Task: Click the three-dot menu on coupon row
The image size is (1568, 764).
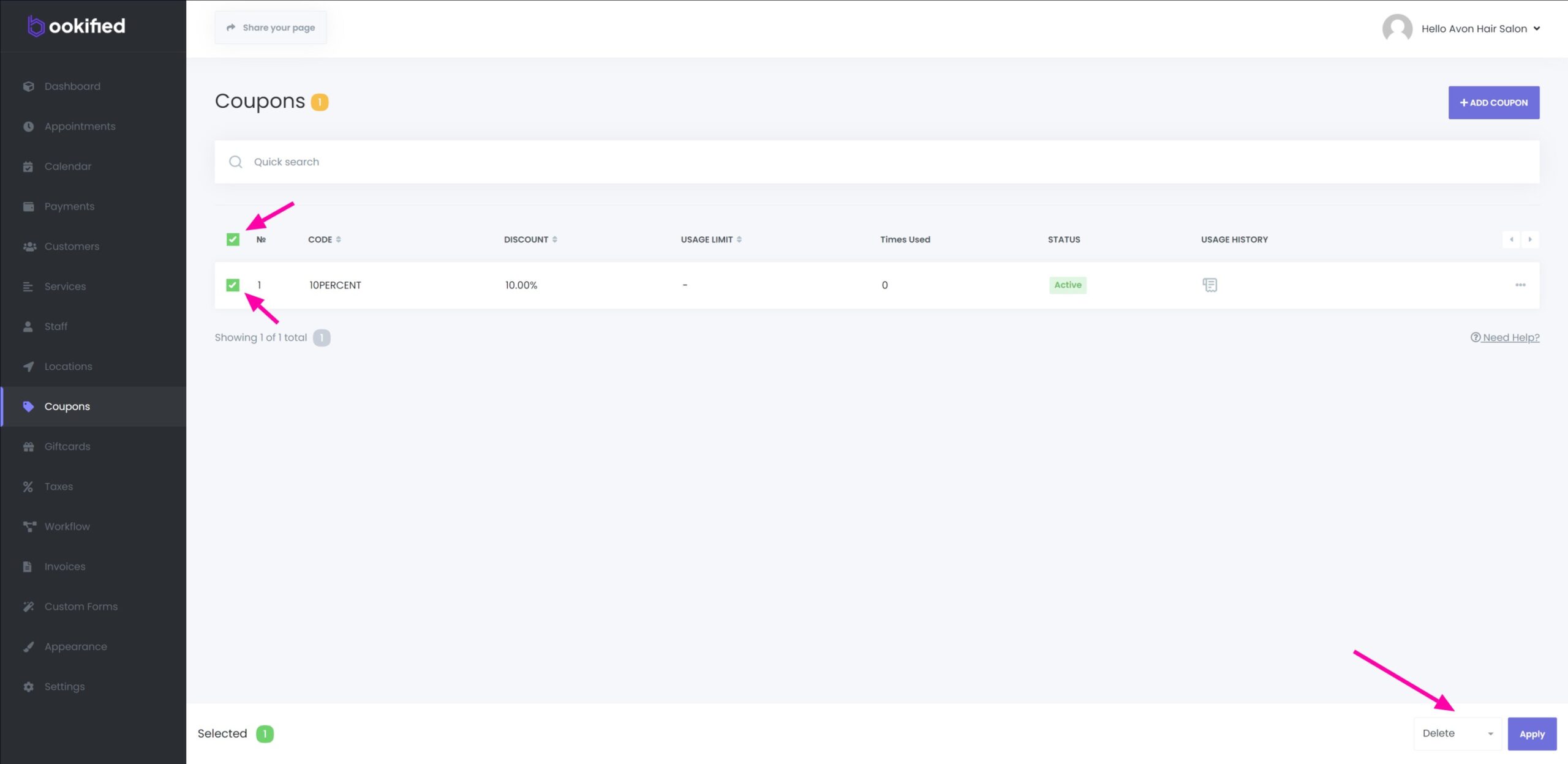Action: coord(1520,285)
